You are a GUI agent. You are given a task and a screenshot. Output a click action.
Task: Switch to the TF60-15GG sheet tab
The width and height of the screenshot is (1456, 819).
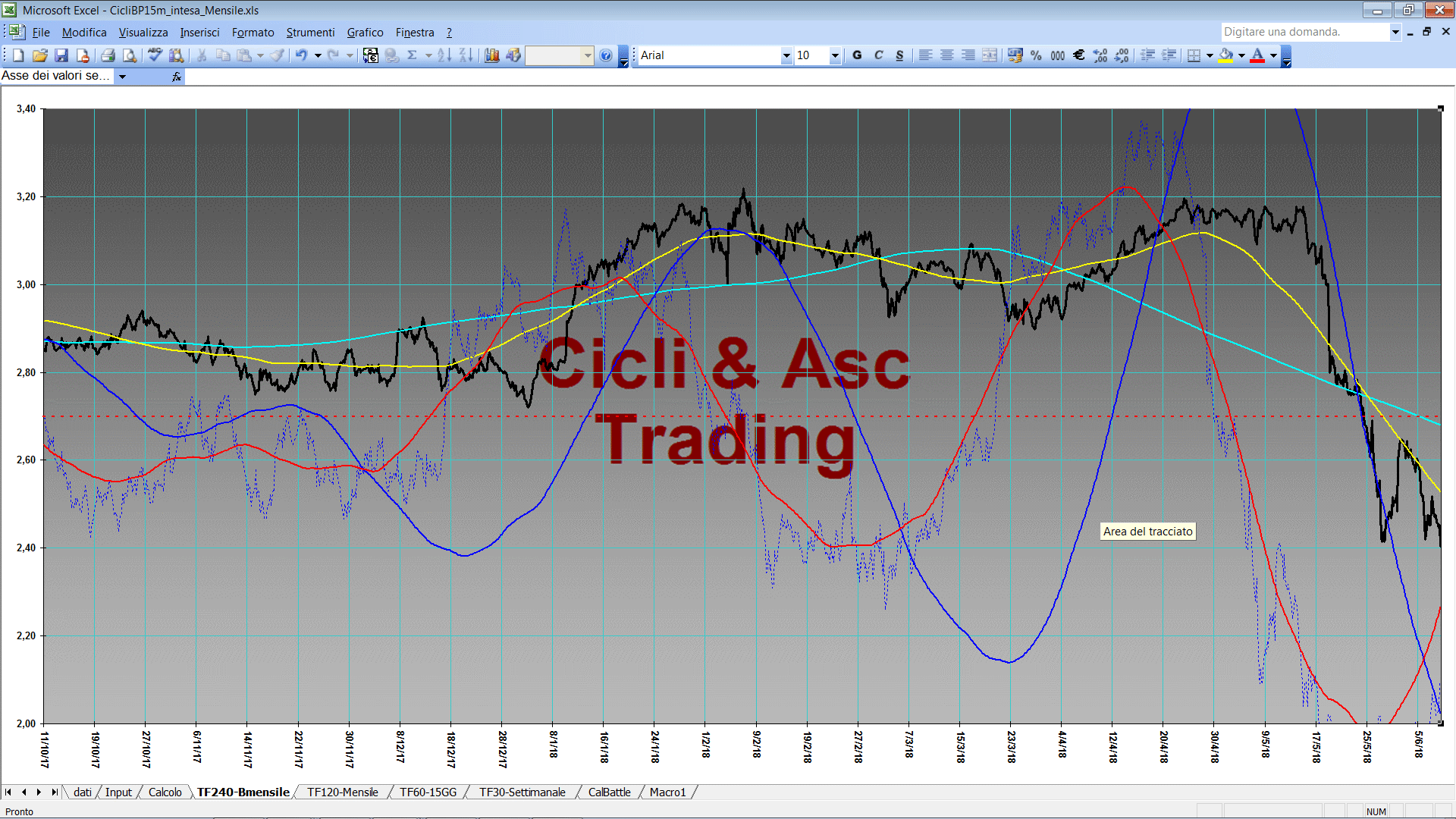tap(428, 792)
